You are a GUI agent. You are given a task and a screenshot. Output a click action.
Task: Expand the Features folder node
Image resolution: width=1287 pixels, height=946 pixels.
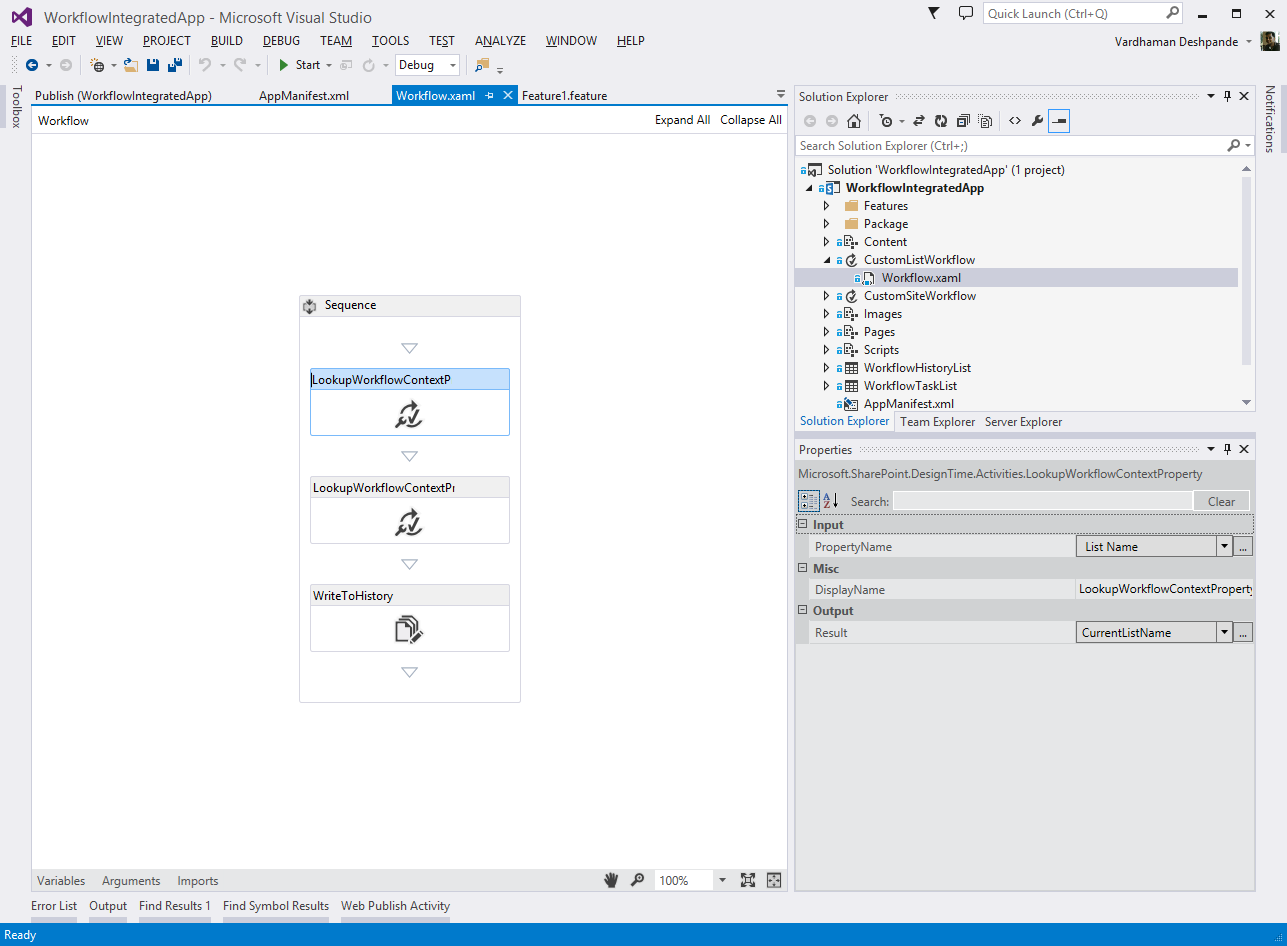(827, 206)
